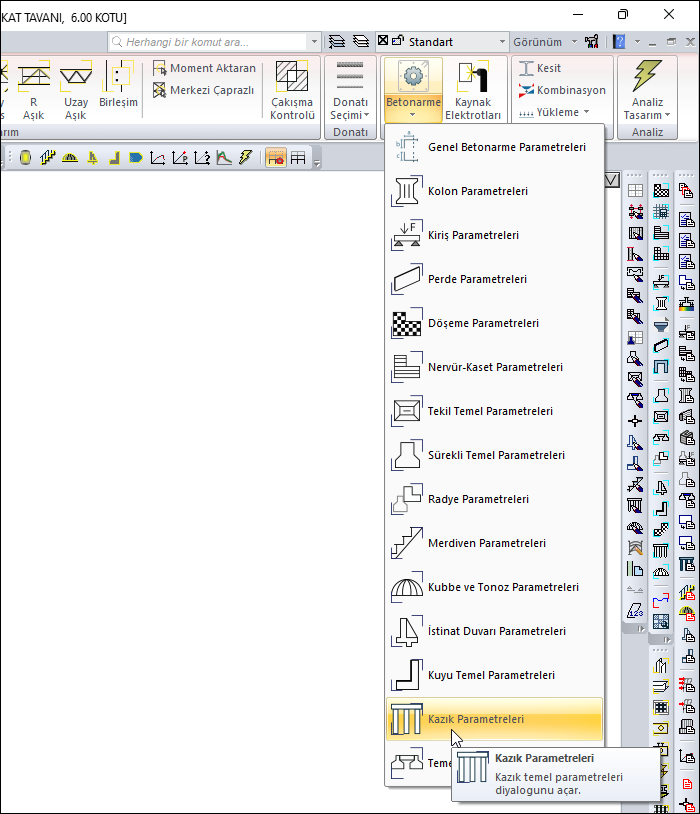Expand the search box history arrow
Screen dimensions: 700x814
coord(314,42)
